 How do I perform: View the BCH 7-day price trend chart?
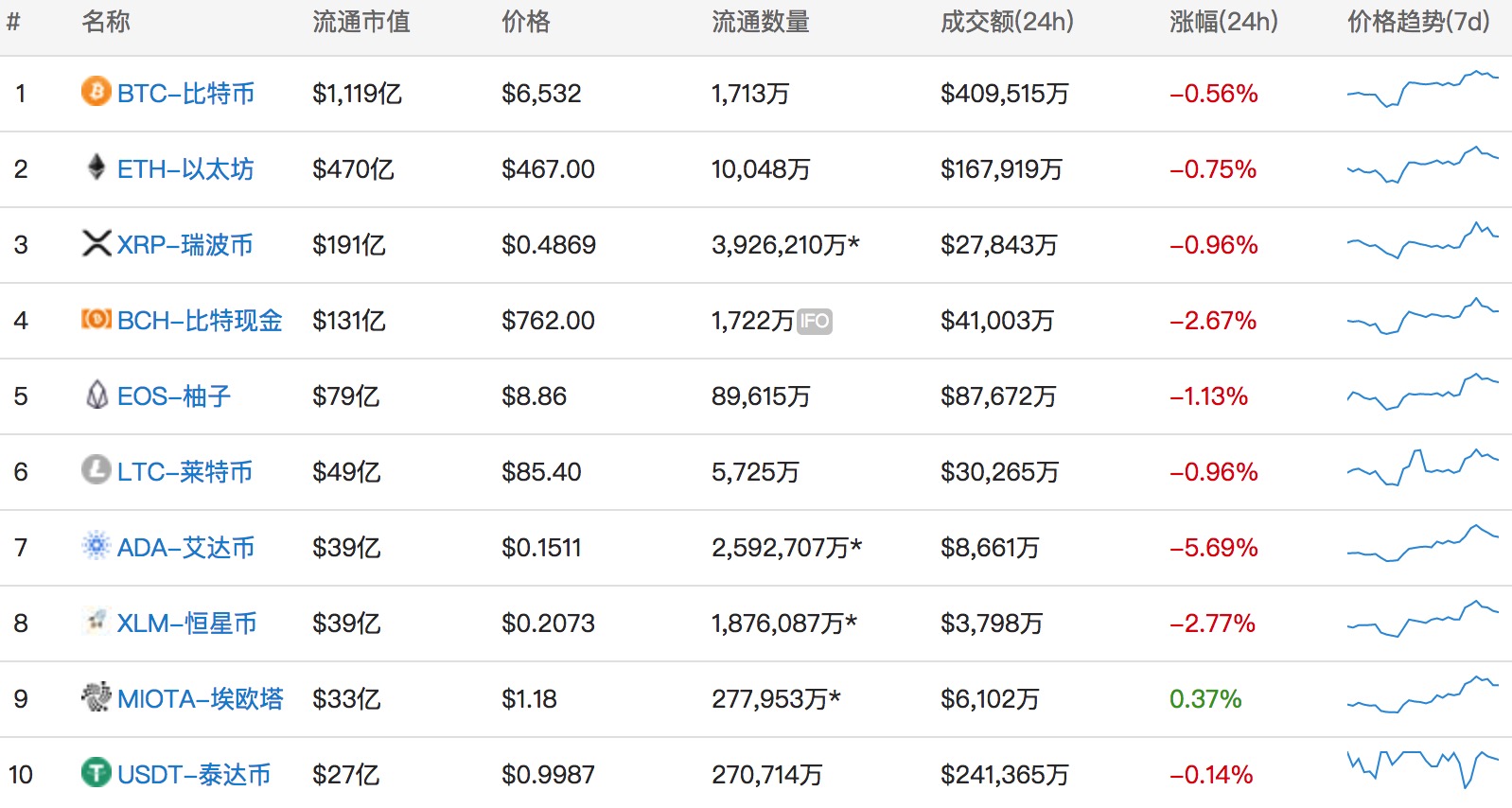click(1423, 316)
